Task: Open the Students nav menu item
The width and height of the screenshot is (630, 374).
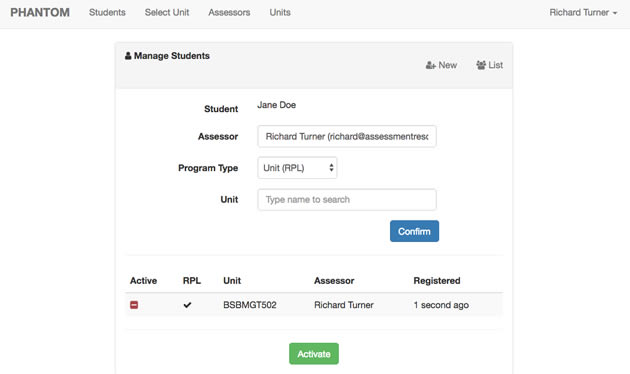Action: tap(107, 12)
